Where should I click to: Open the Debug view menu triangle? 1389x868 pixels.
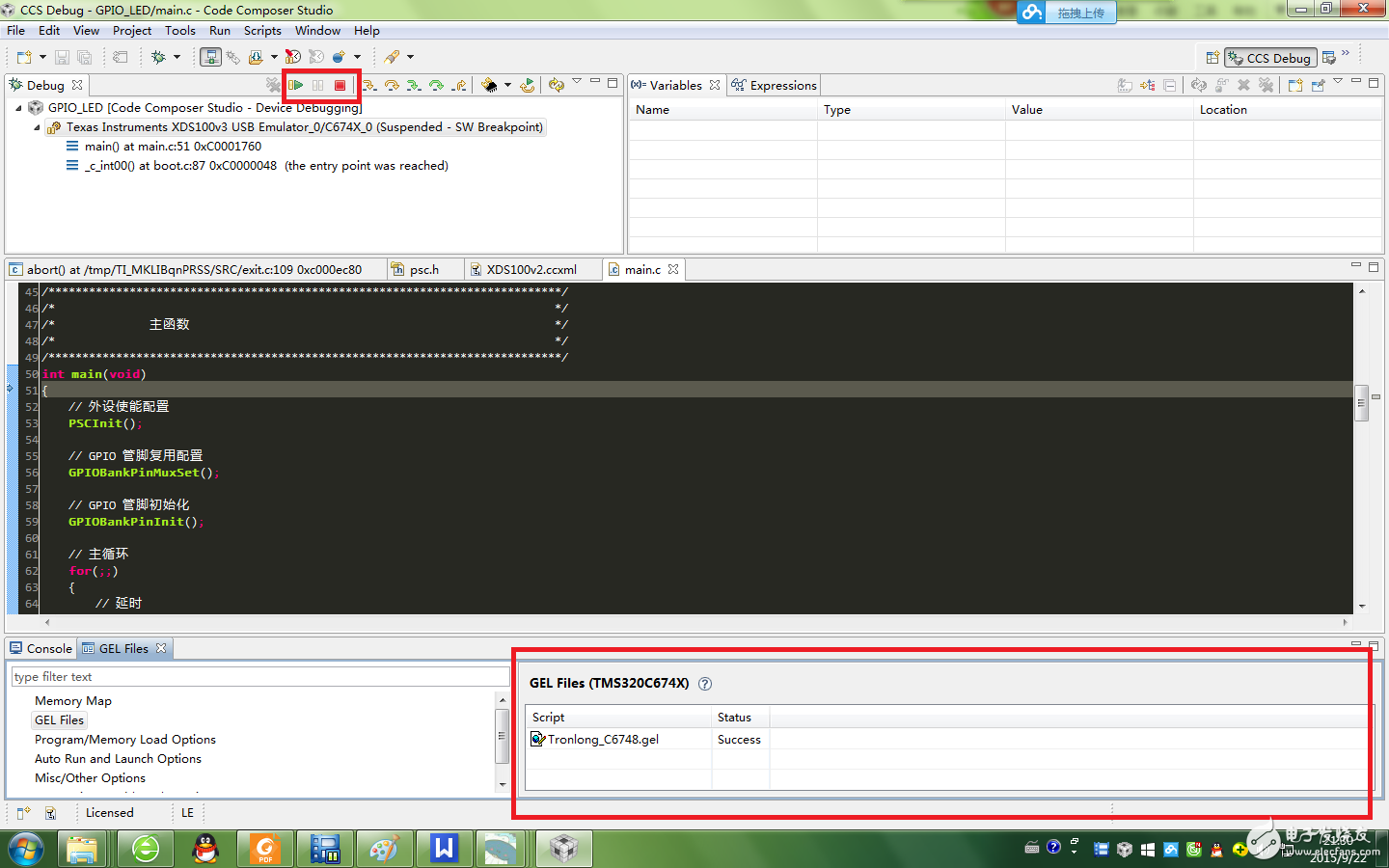[577, 82]
